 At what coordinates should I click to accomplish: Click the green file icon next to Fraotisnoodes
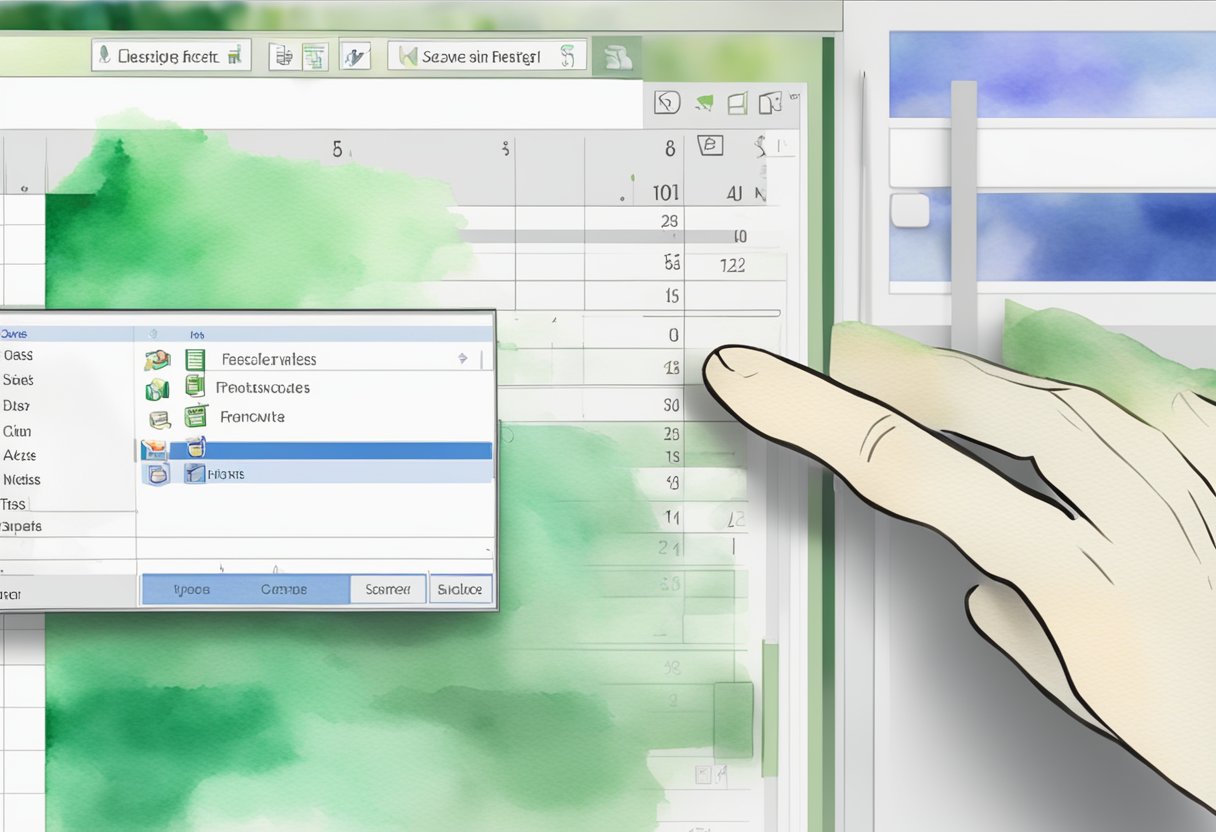(x=193, y=388)
